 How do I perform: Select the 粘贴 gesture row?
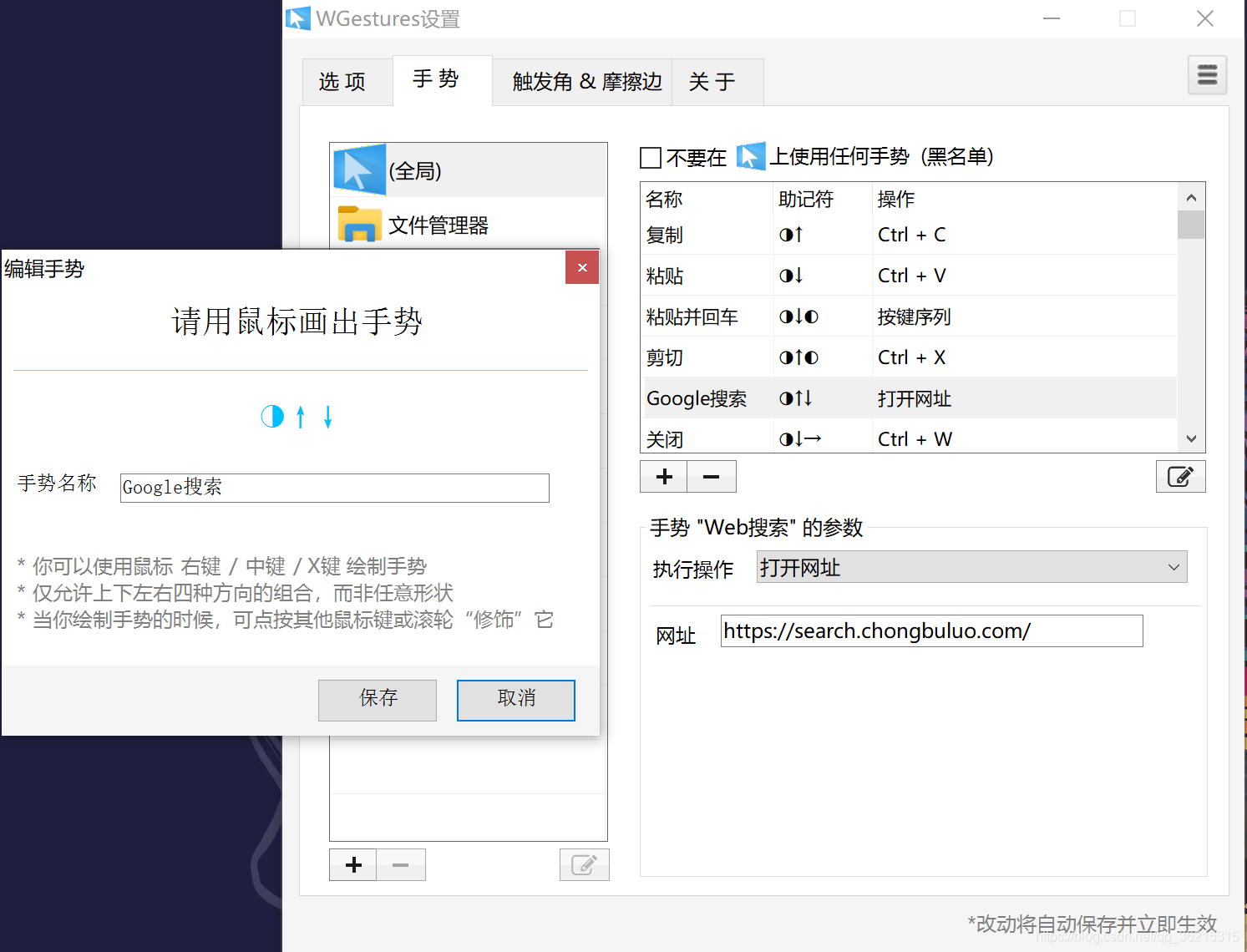tap(909, 276)
